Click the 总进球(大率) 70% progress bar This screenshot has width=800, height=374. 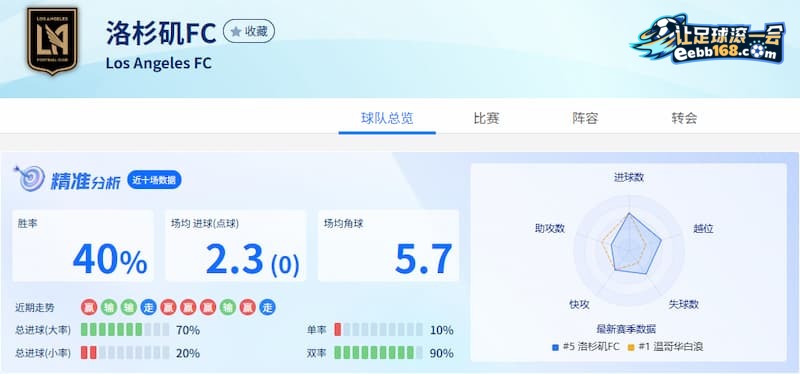tap(125, 330)
